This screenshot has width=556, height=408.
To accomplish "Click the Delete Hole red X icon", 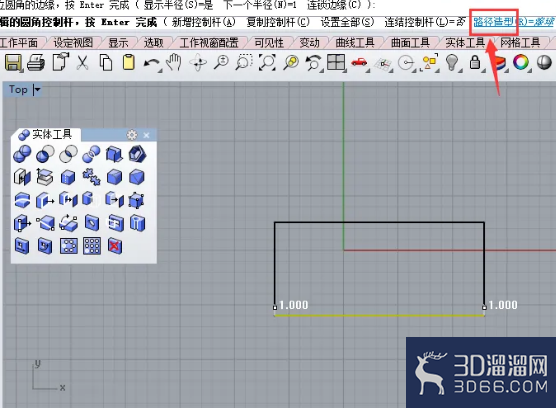I will (x=115, y=246).
